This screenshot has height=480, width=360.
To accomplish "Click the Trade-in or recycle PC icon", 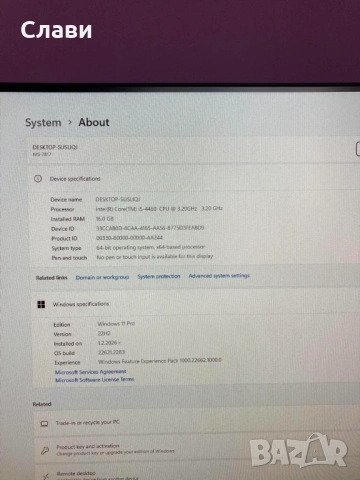I will click(x=44, y=424).
